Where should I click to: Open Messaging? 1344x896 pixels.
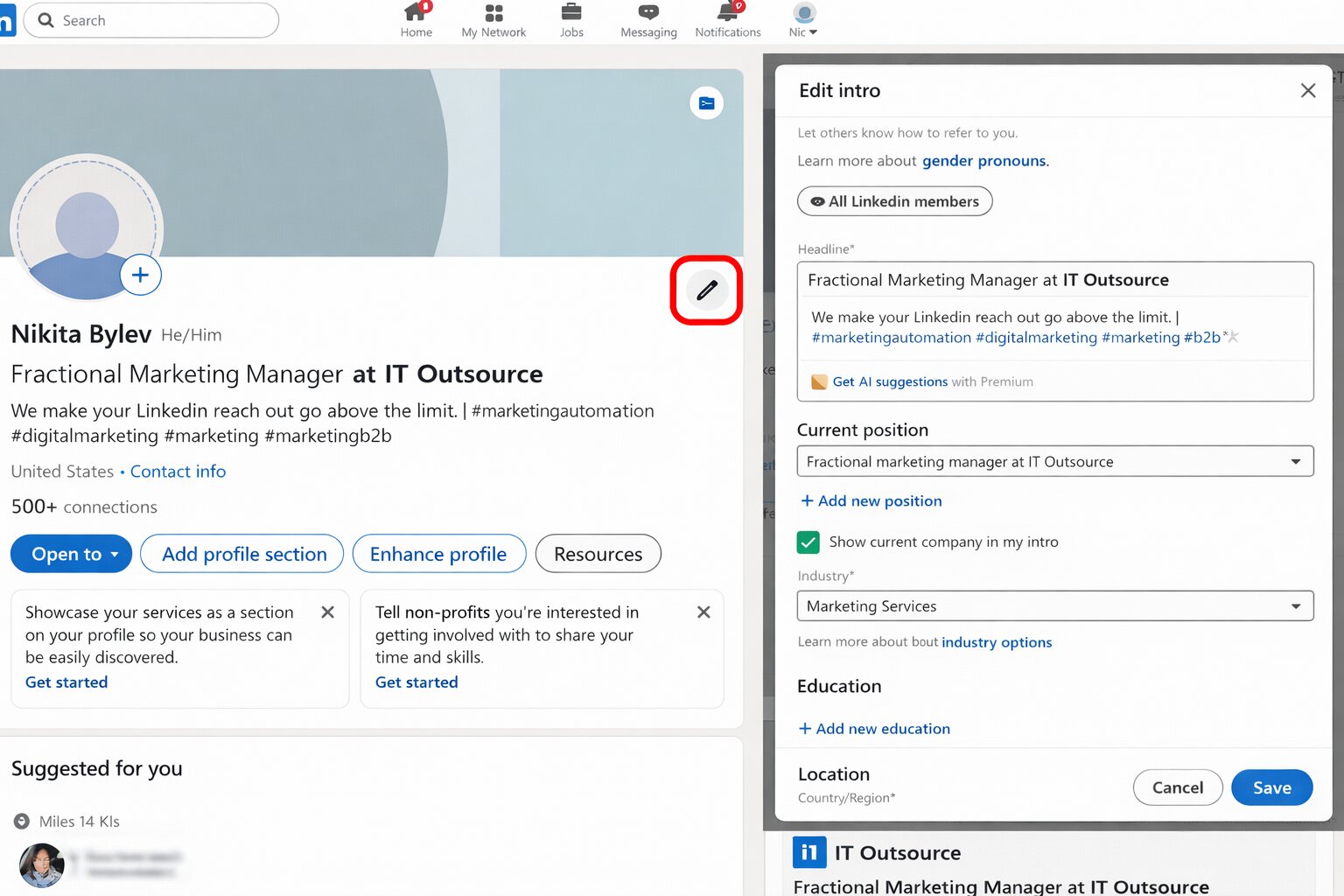point(647,19)
